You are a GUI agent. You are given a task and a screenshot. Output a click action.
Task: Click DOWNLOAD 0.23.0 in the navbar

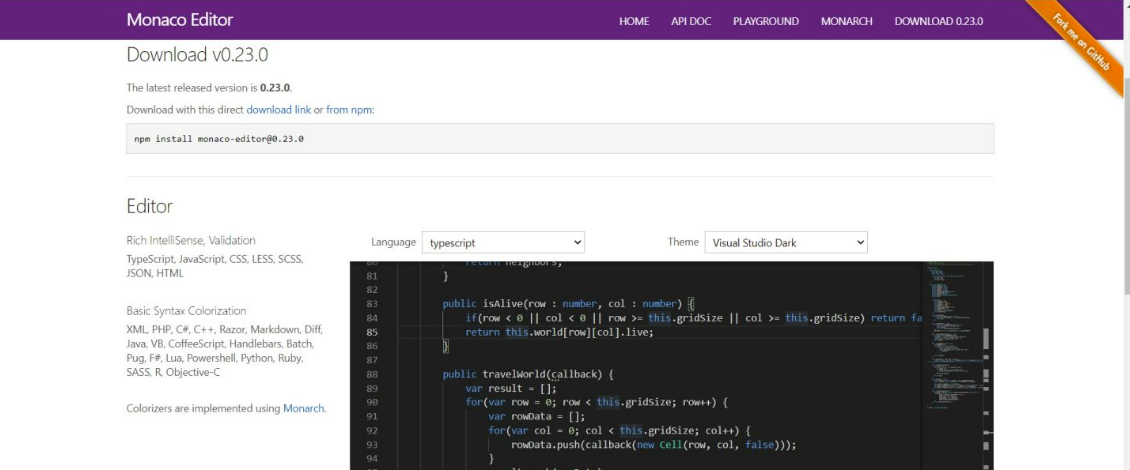click(938, 21)
